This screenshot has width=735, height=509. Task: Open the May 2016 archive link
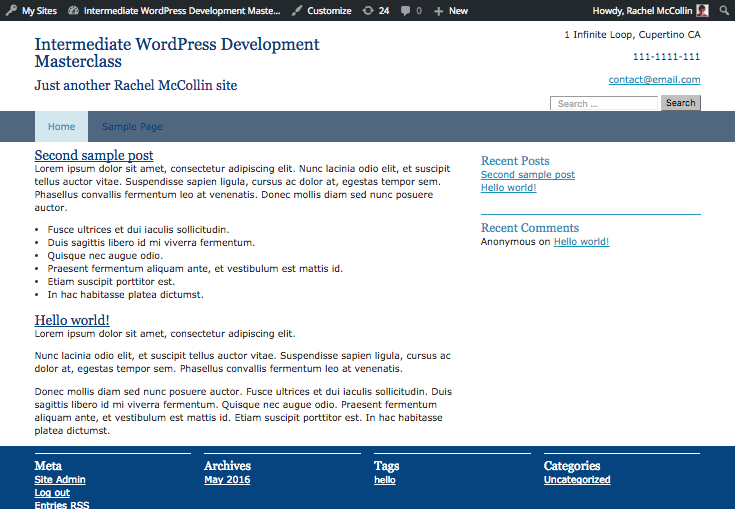click(227, 479)
